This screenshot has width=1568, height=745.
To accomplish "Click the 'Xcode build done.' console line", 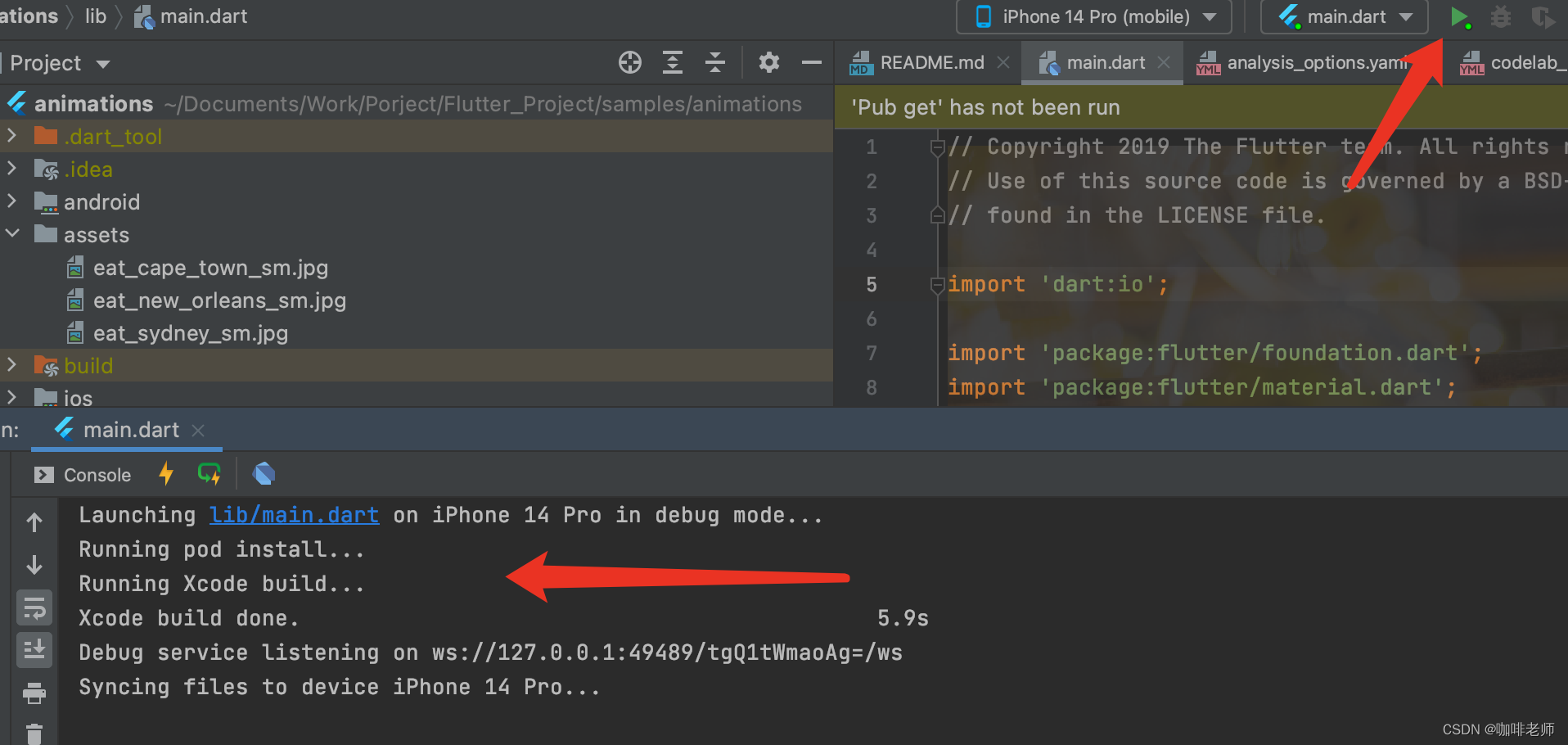I will (189, 618).
